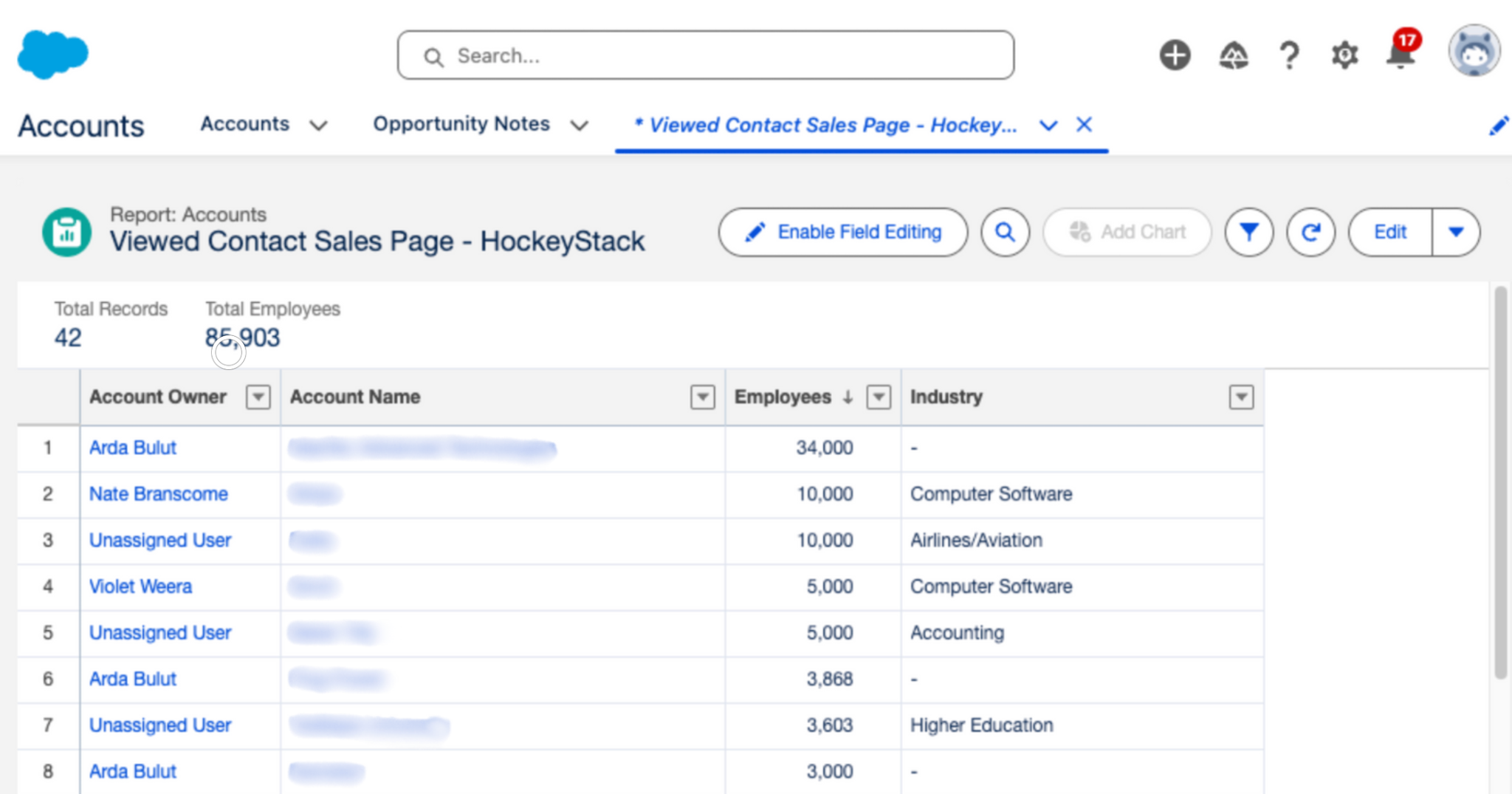Close the Viewed Contact Sales Page tab
The height and width of the screenshot is (794, 1512).
click(1084, 125)
